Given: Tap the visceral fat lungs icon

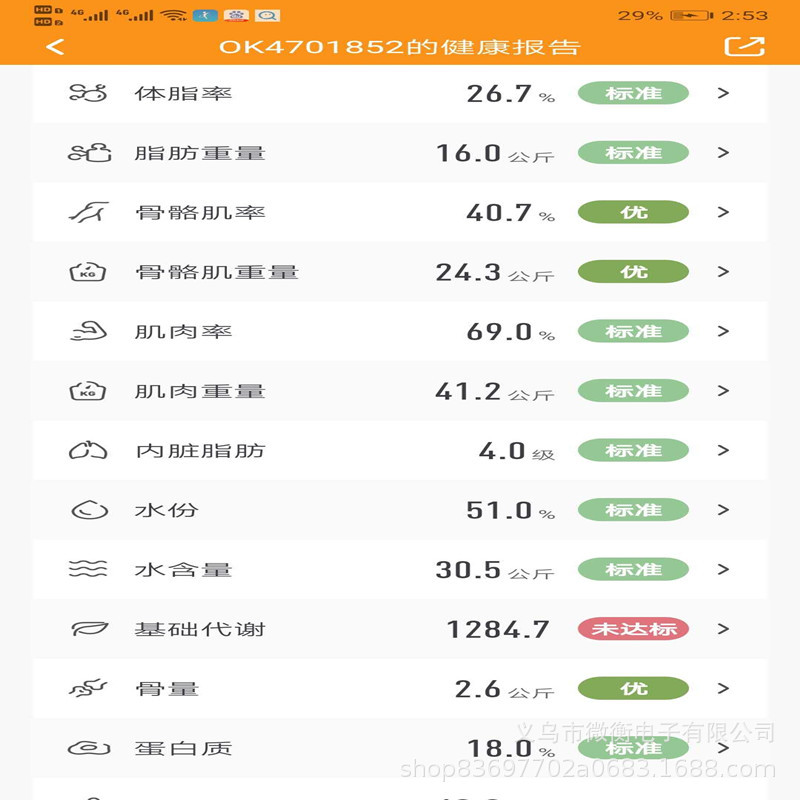Looking at the screenshot, I should click(88, 450).
